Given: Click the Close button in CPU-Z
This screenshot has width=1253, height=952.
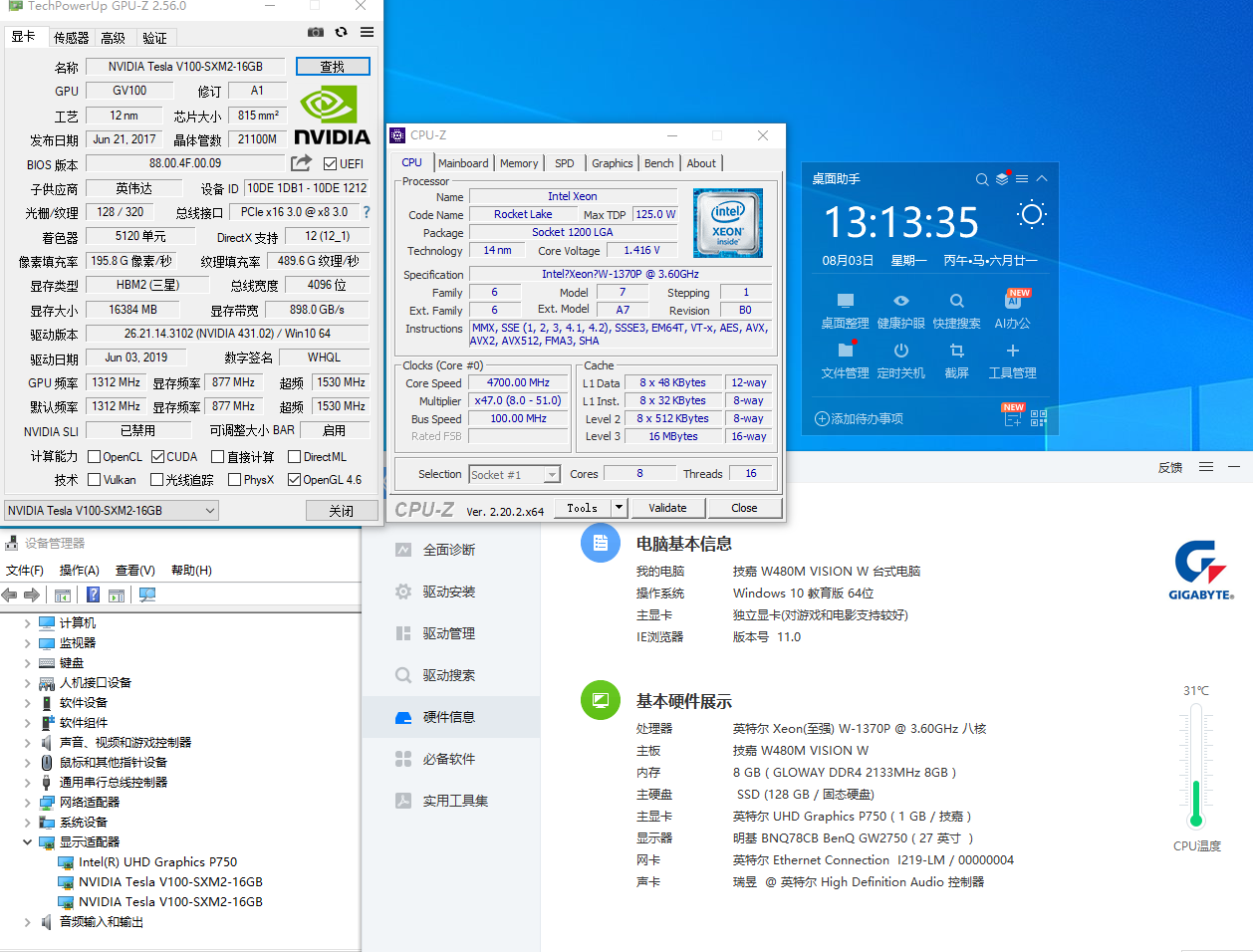Looking at the screenshot, I should (744, 508).
